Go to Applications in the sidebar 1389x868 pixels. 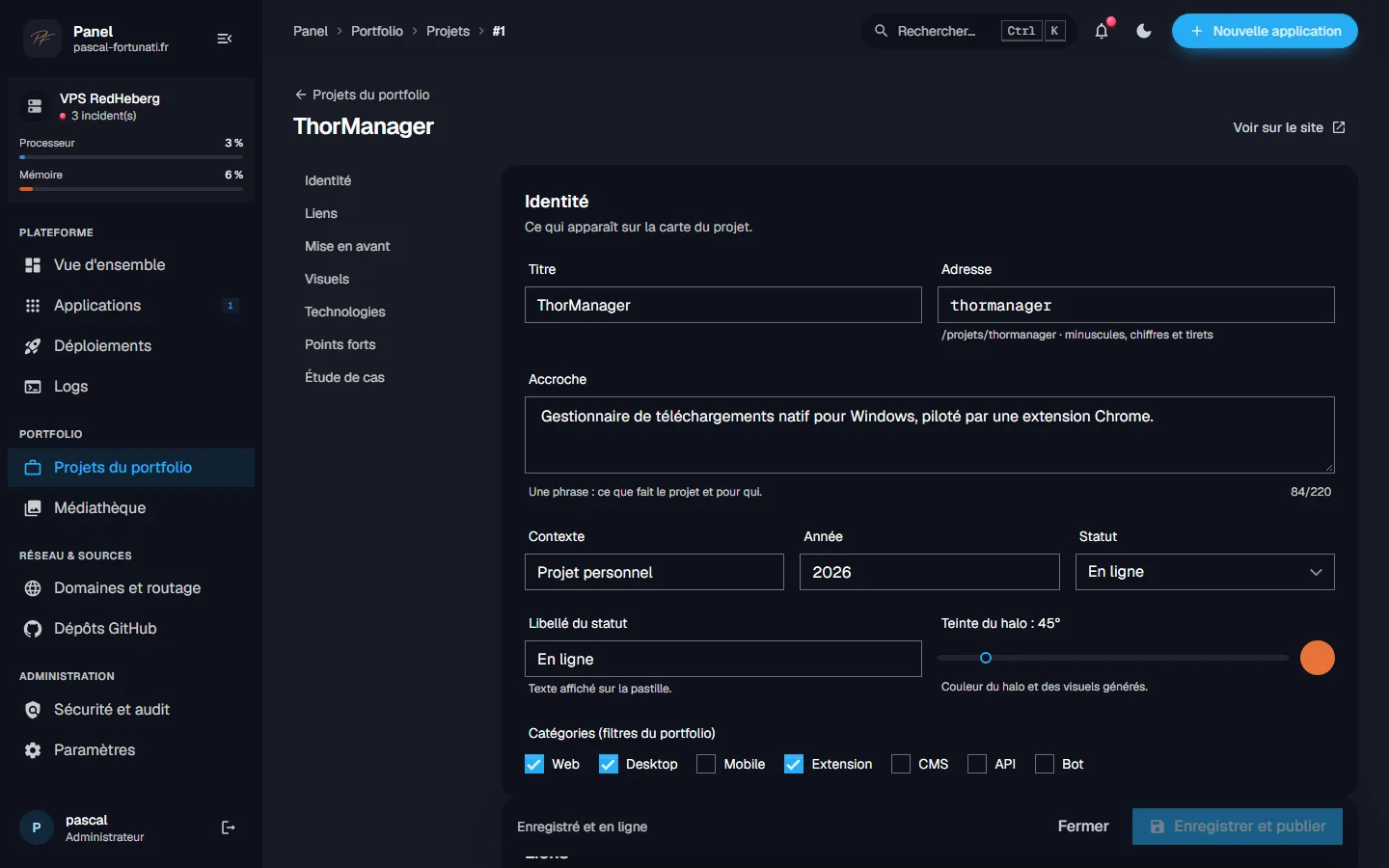(131, 306)
